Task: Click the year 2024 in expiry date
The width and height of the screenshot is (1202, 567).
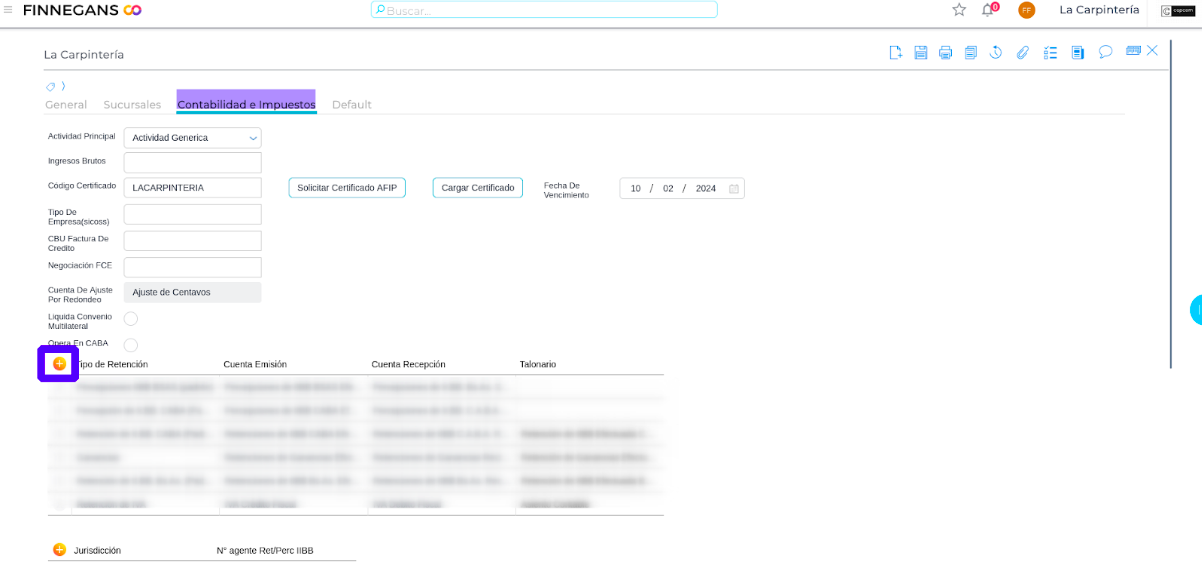Action: pos(706,188)
